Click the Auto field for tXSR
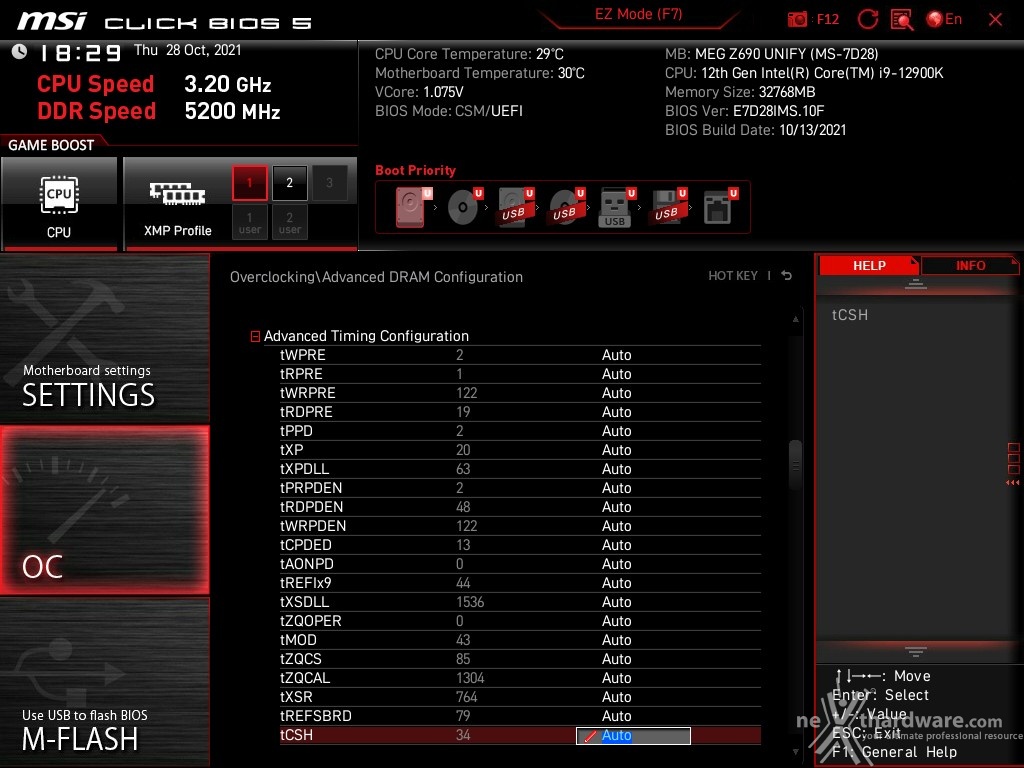1024x768 pixels. coord(616,697)
